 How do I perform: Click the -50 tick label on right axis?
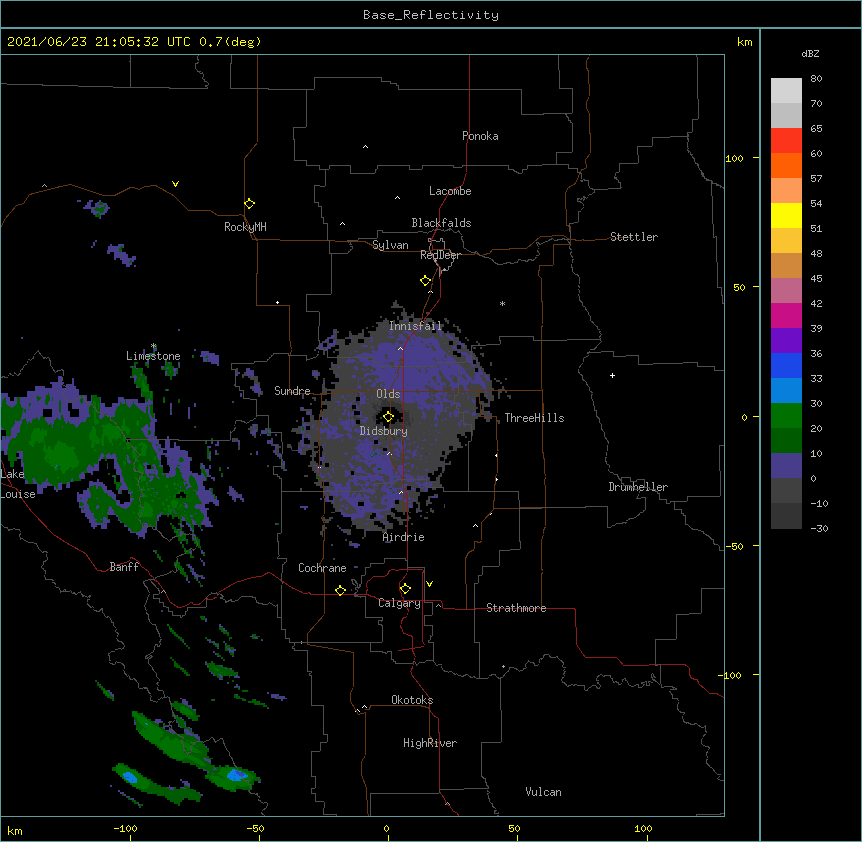coord(734,546)
